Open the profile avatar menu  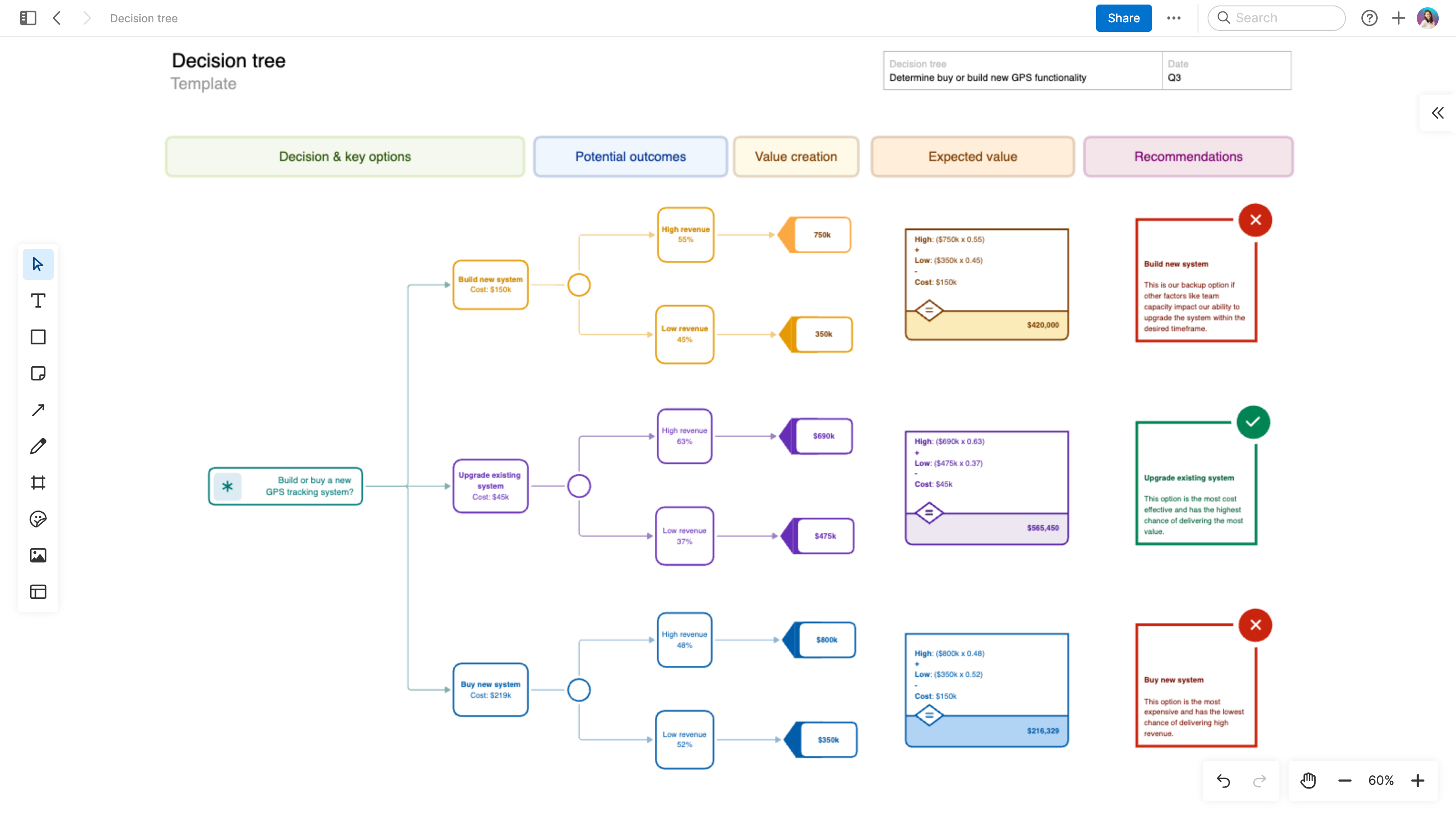pos(1426,18)
